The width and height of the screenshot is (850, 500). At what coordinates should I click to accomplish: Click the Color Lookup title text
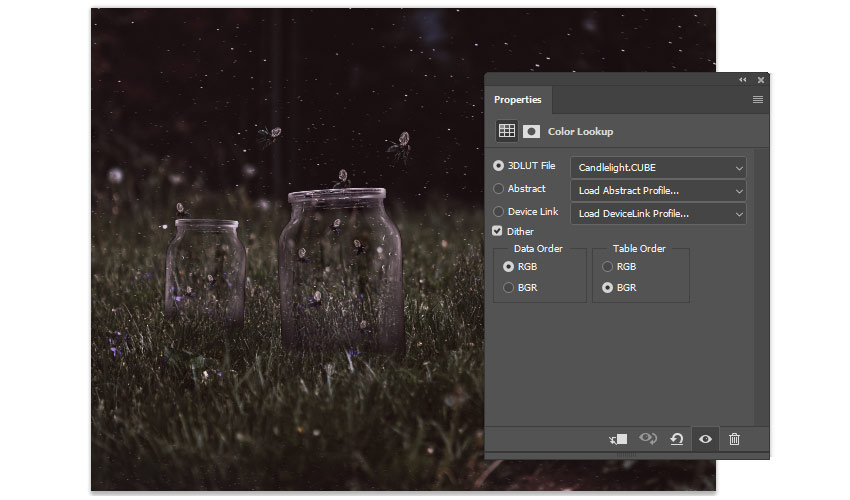pos(580,132)
